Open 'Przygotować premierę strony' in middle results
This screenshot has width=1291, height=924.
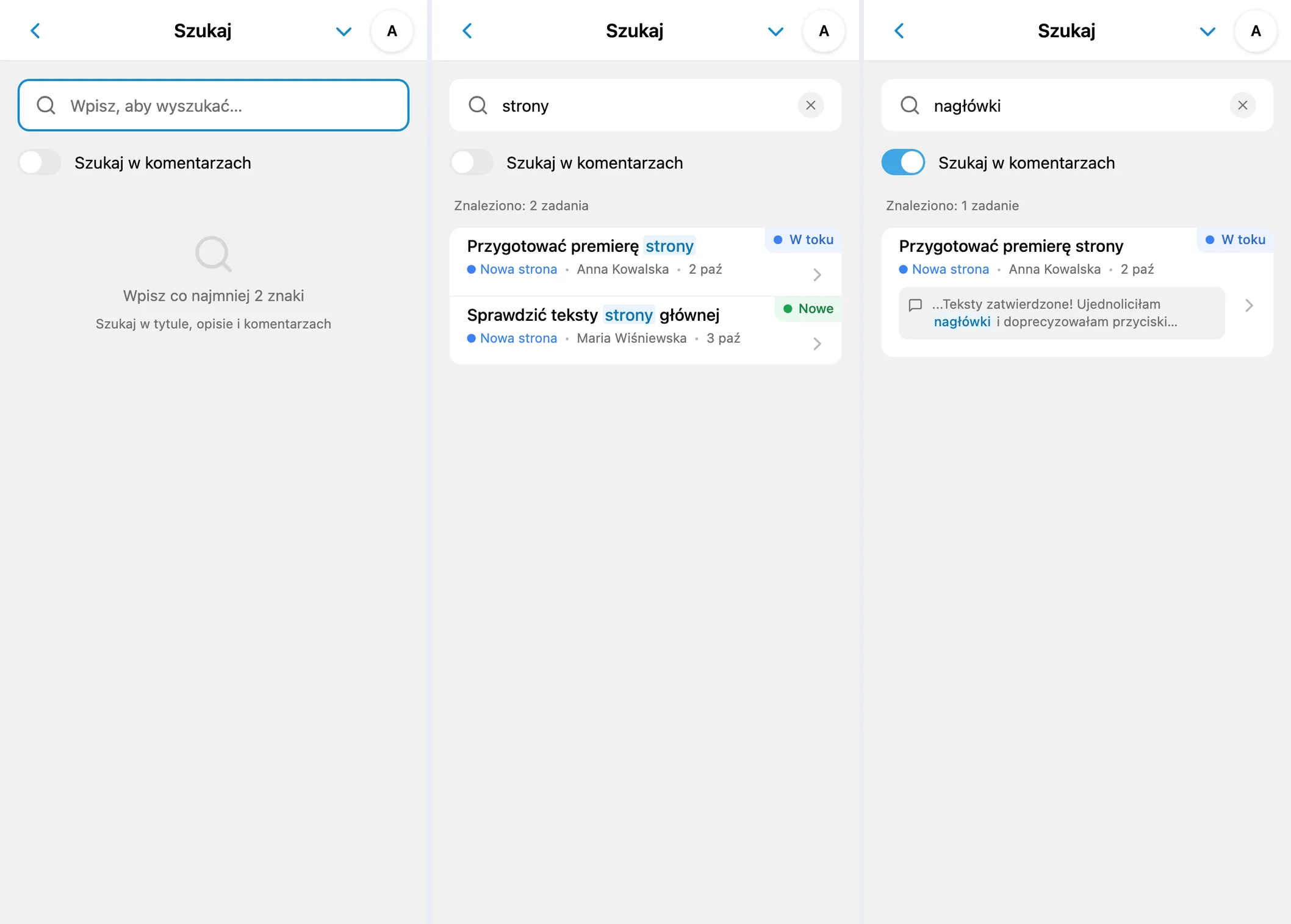pos(645,262)
